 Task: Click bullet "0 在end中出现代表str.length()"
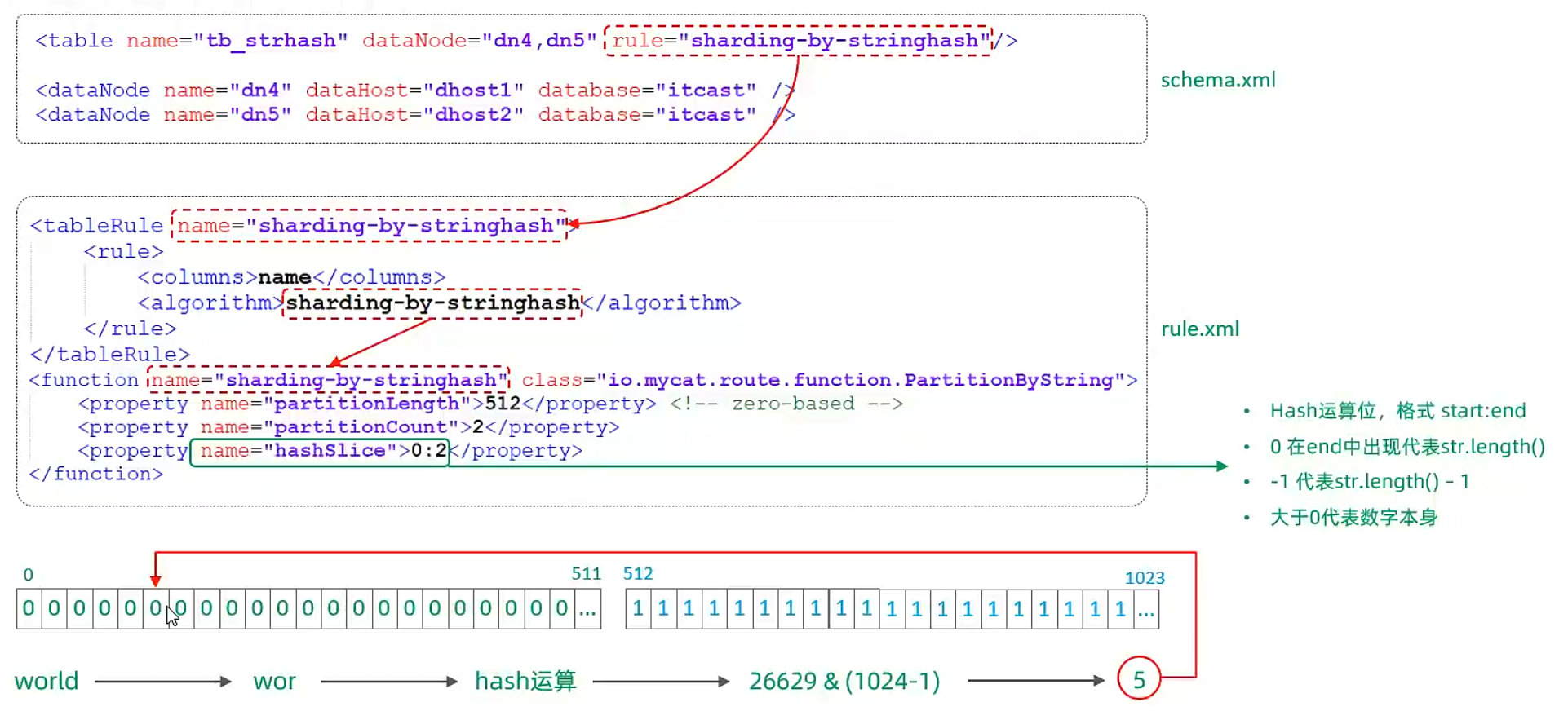[x=1407, y=447]
